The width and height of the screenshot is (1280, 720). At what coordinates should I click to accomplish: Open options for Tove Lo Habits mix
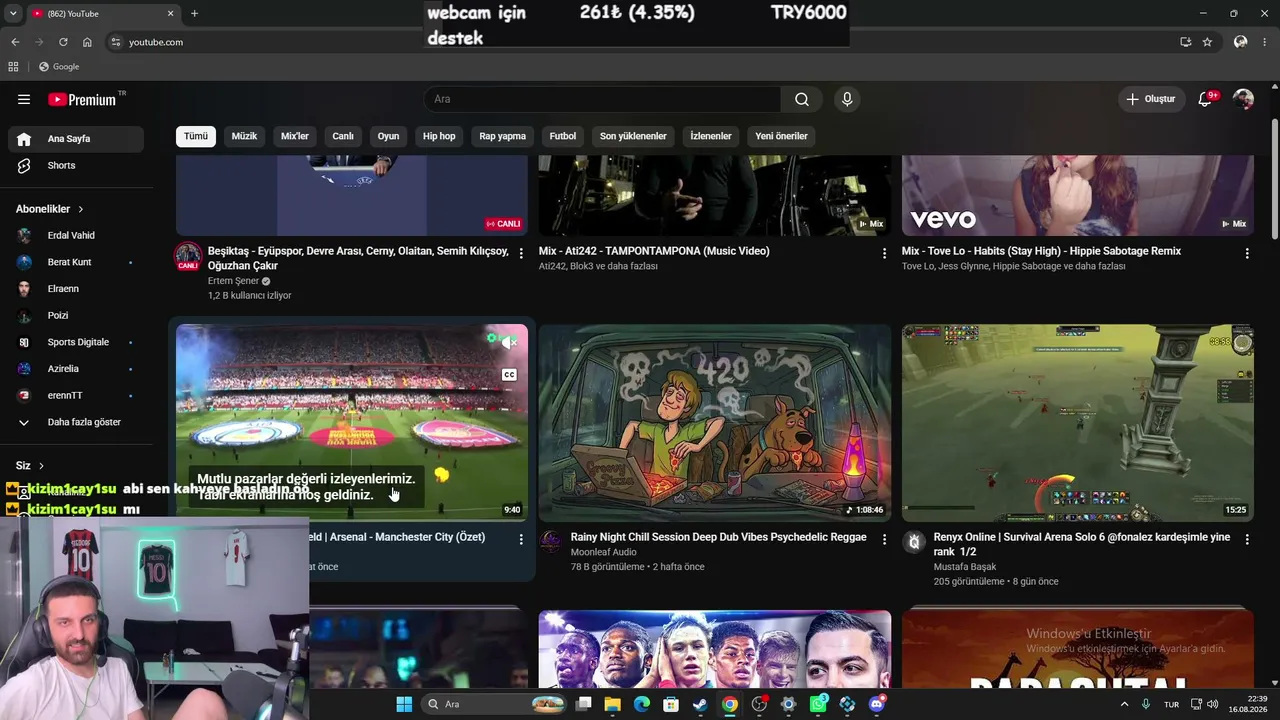[x=1247, y=254]
